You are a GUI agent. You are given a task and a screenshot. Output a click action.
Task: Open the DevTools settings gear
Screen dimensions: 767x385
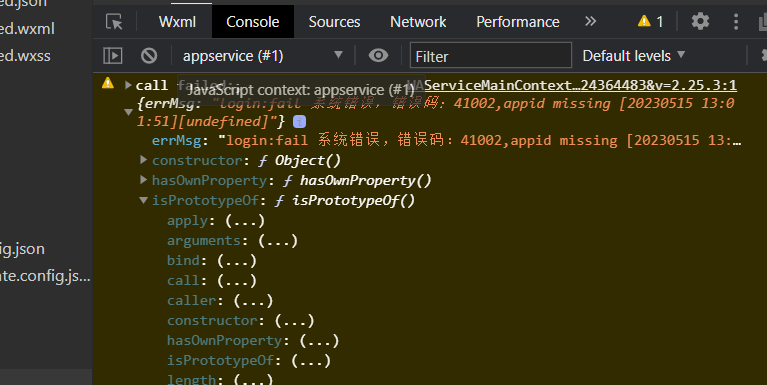click(700, 22)
